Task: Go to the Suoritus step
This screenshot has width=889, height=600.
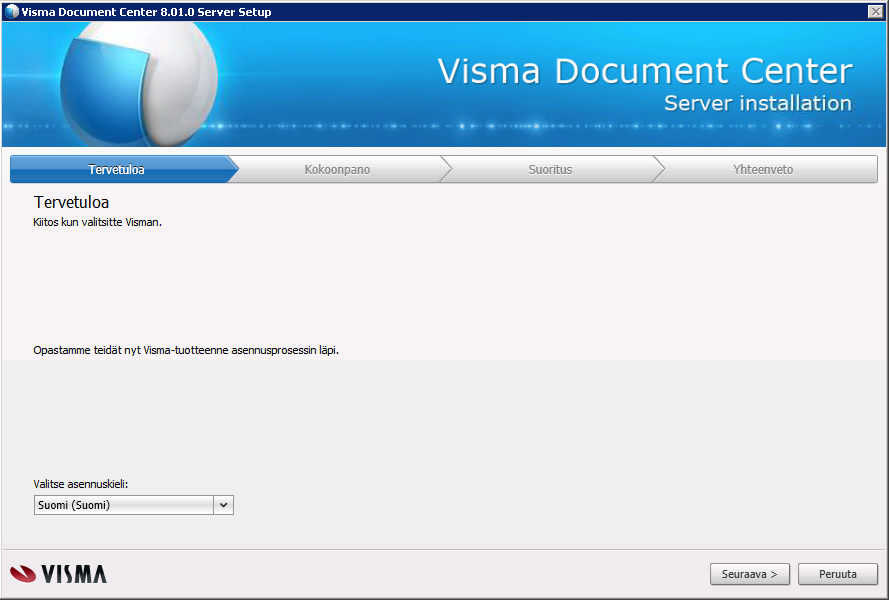Action: 550,170
